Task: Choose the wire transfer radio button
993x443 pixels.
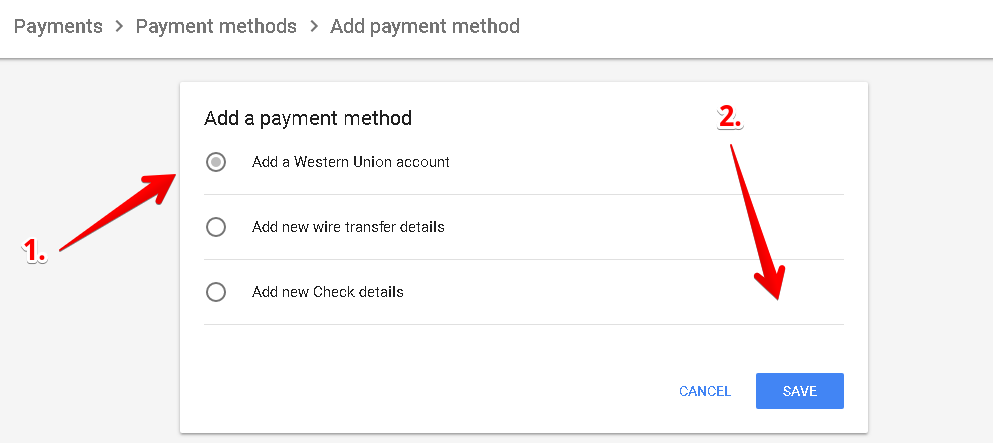Action: 216,227
